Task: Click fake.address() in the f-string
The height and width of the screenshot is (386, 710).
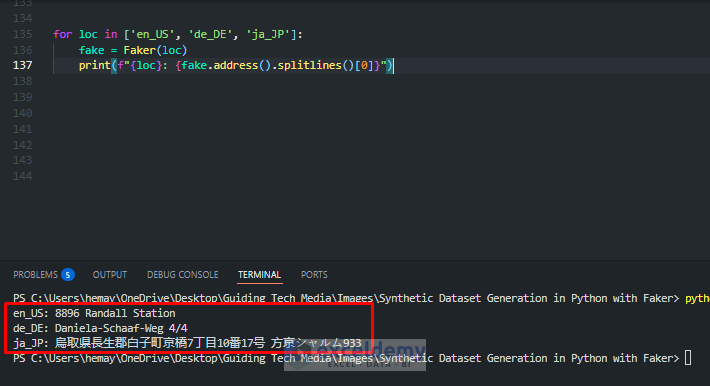Action: point(226,66)
